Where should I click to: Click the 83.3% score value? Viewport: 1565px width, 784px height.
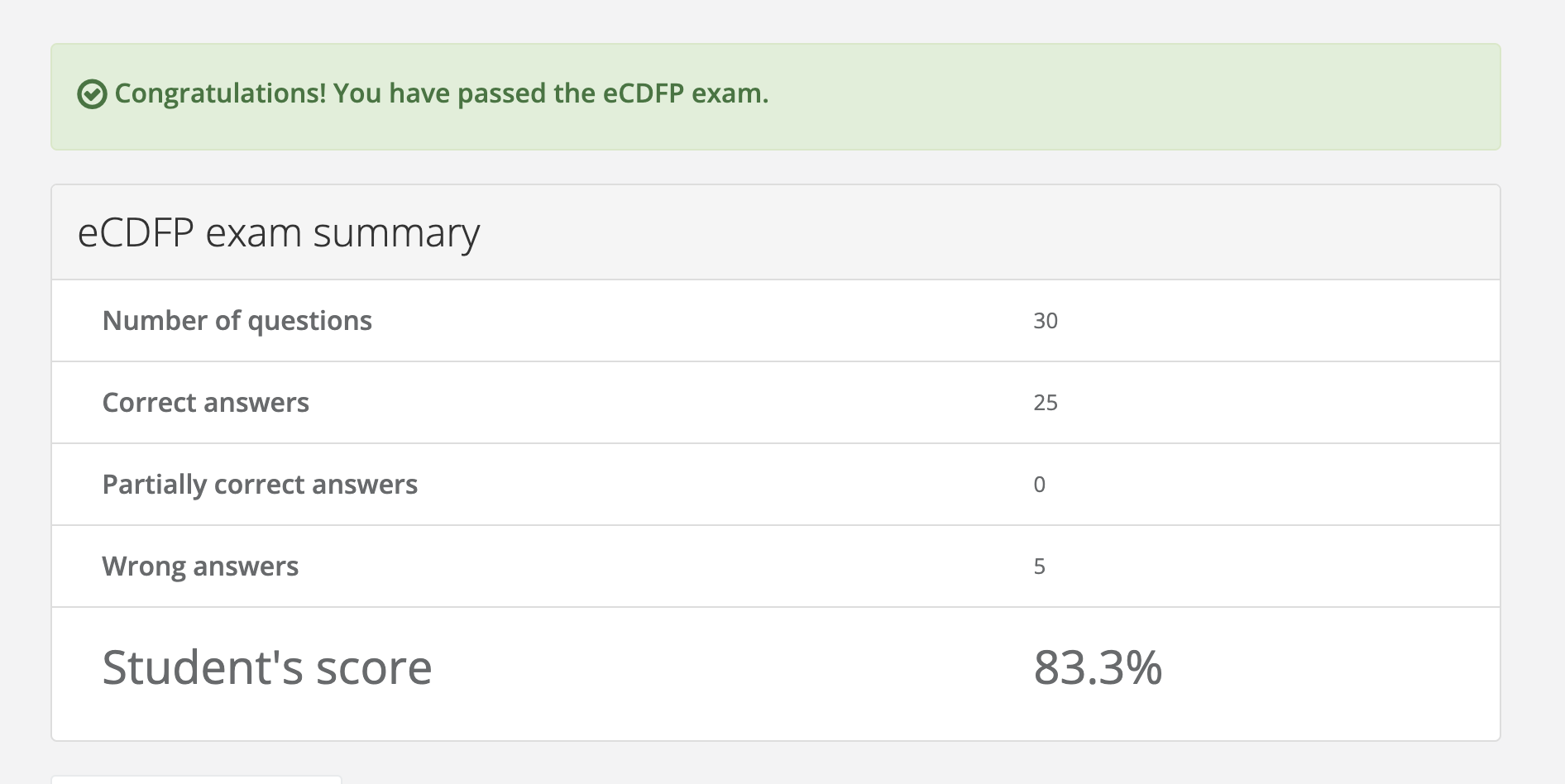(x=1098, y=667)
